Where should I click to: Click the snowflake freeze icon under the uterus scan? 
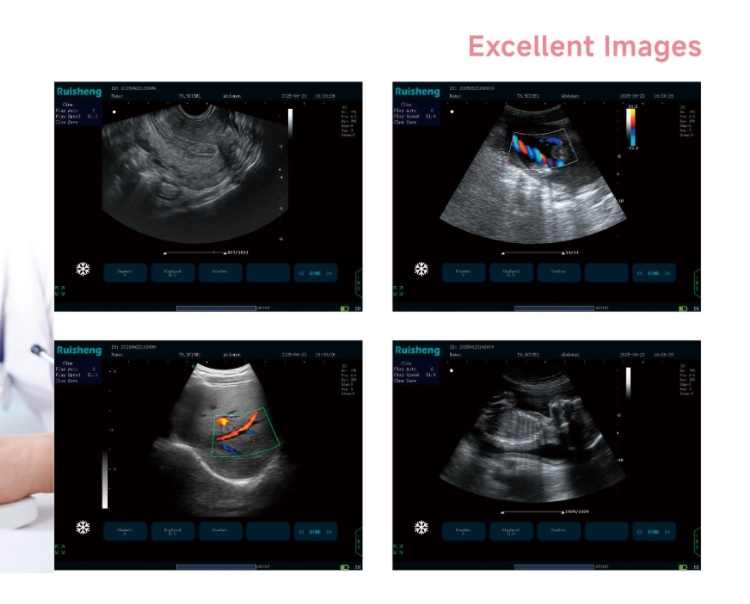(83, 269)
